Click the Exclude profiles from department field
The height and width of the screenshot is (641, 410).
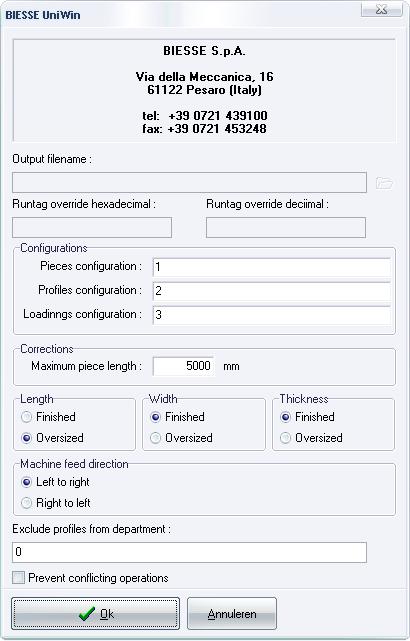[x=189, y=552]
